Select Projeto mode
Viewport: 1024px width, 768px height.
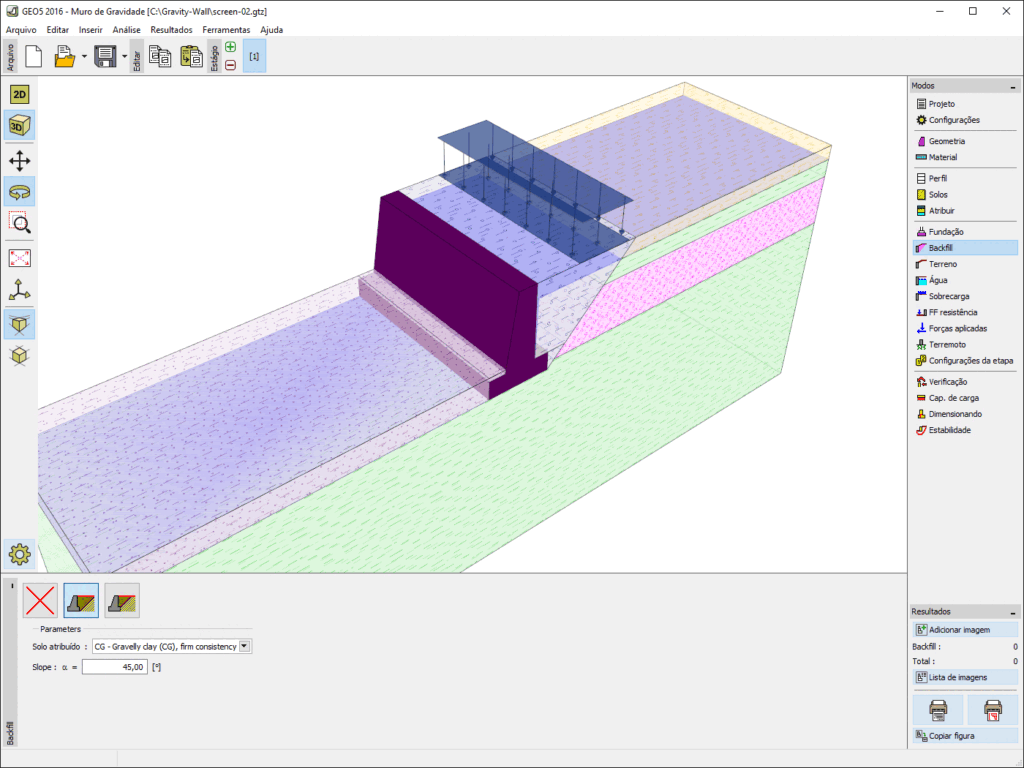point(965,104)
